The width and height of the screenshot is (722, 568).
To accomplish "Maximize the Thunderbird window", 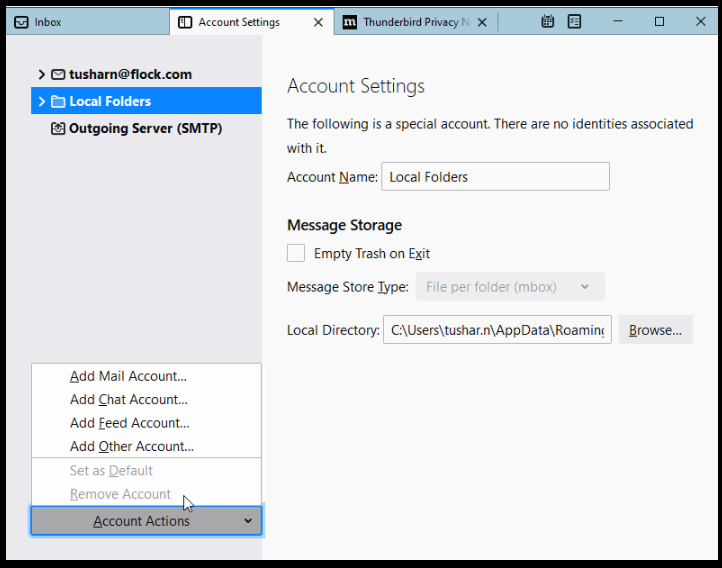I will pyautogui.click(x=659, y=21).
